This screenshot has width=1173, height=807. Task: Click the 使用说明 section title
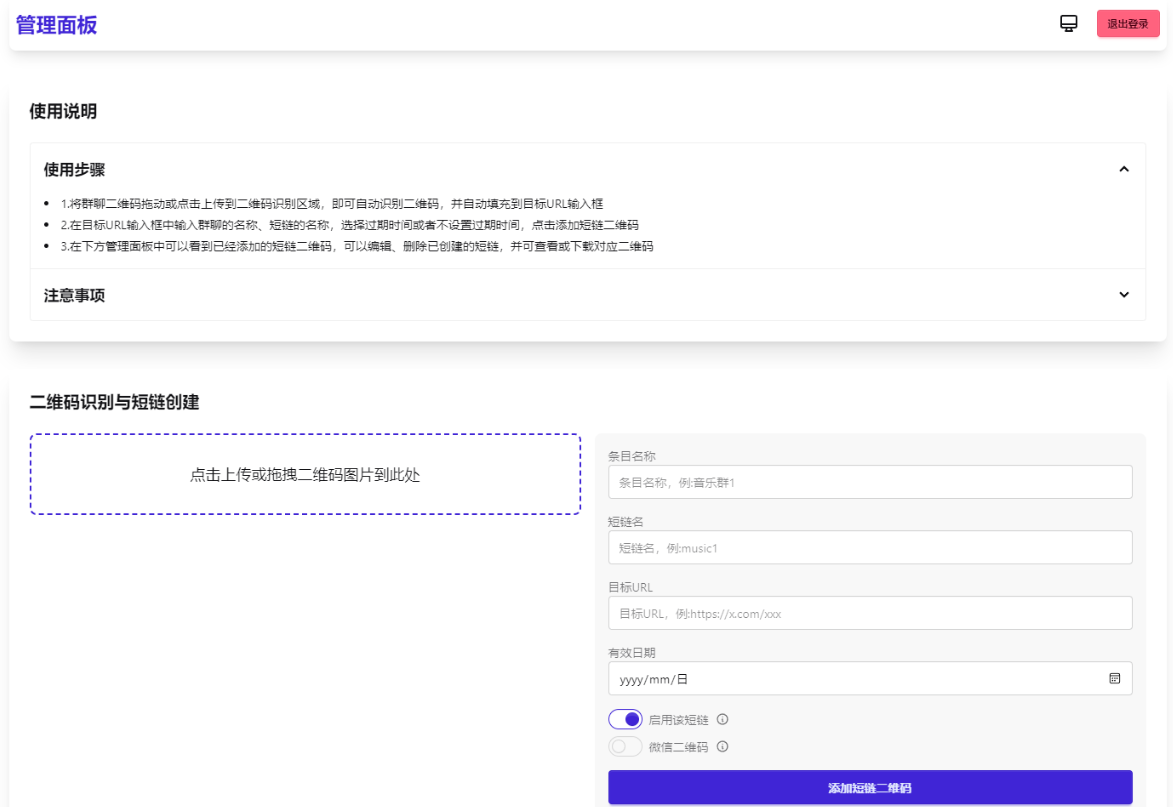click(63, 111)
